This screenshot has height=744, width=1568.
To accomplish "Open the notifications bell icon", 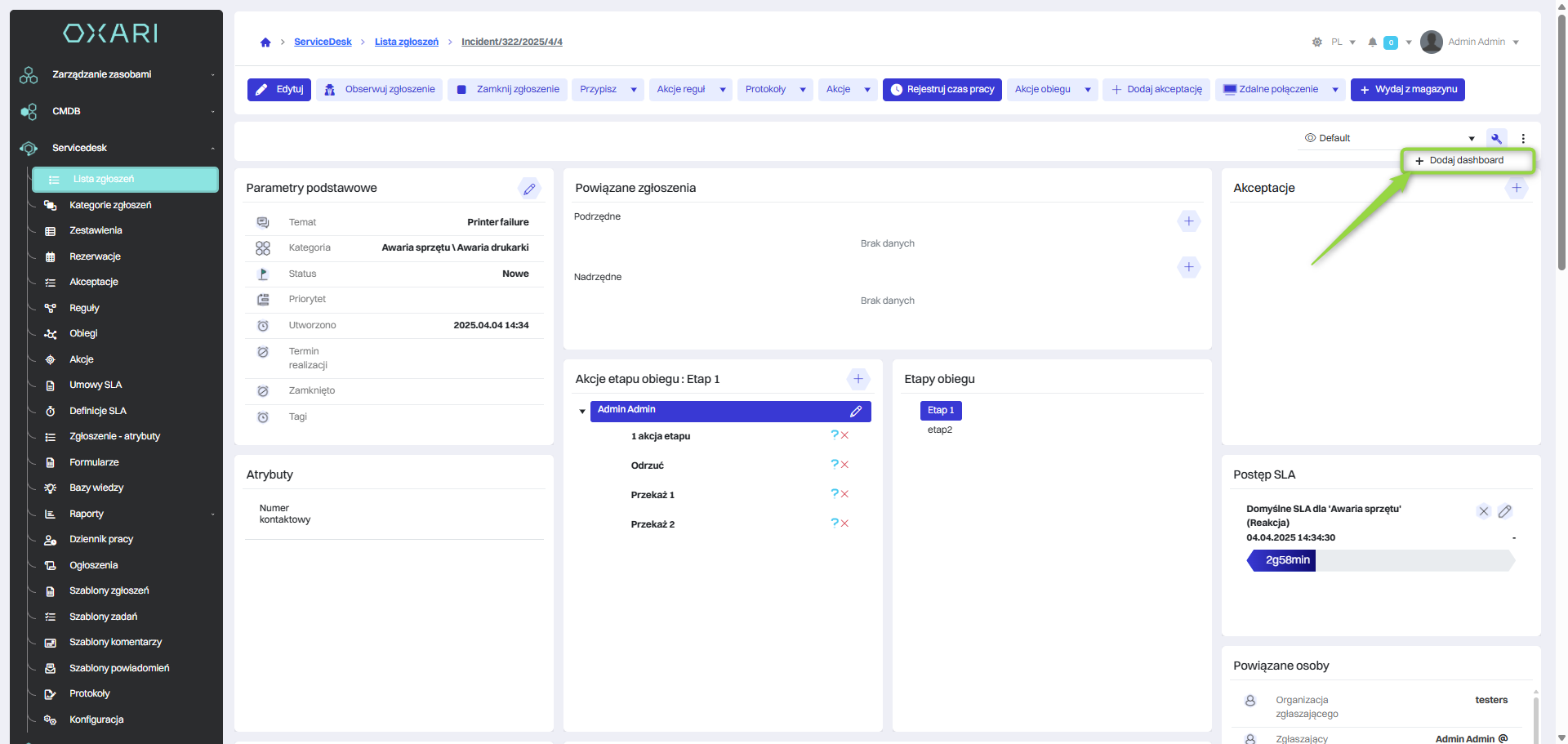I will tap(1373, 42).
